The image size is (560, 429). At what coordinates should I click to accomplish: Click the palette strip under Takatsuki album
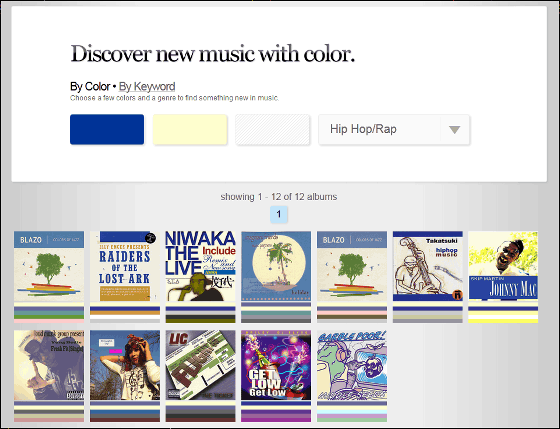pos(428,313)
